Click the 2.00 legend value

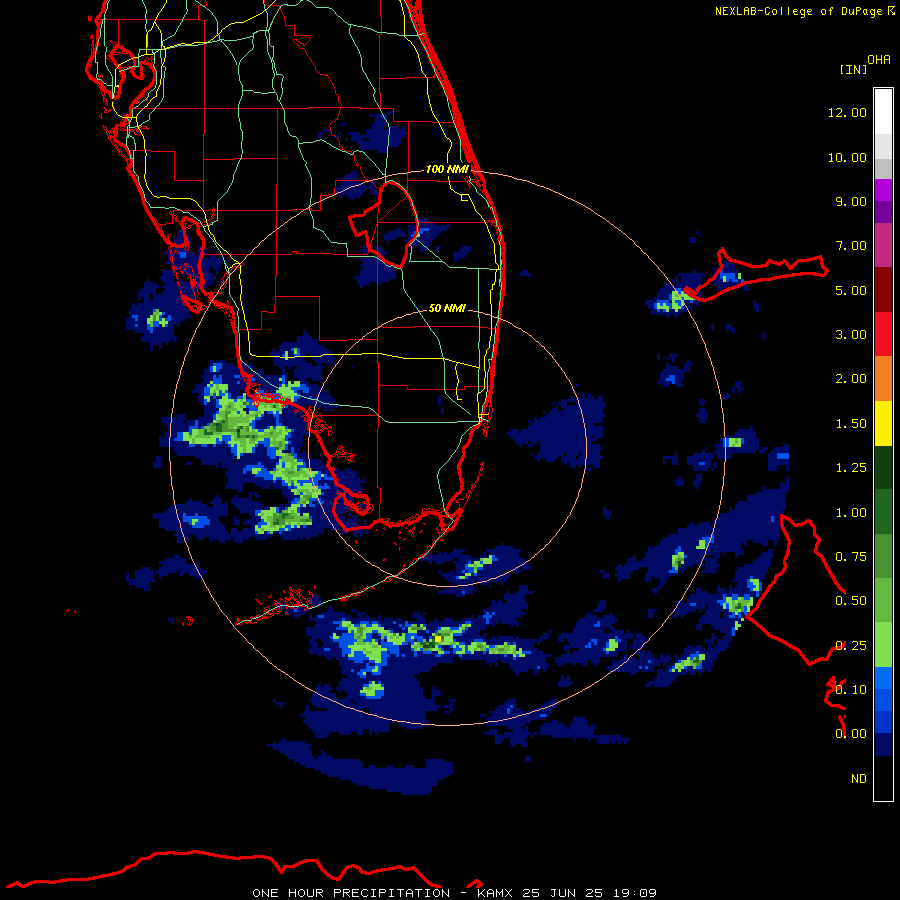coord(851,379)
